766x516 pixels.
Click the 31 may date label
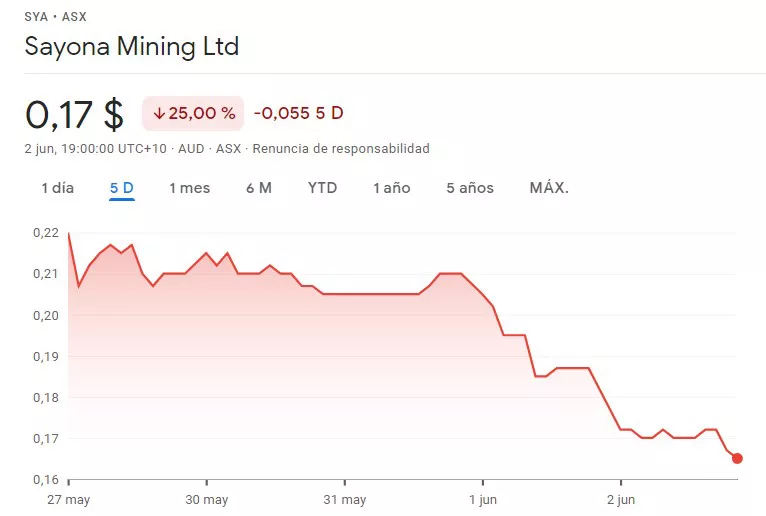coord(344,500)
